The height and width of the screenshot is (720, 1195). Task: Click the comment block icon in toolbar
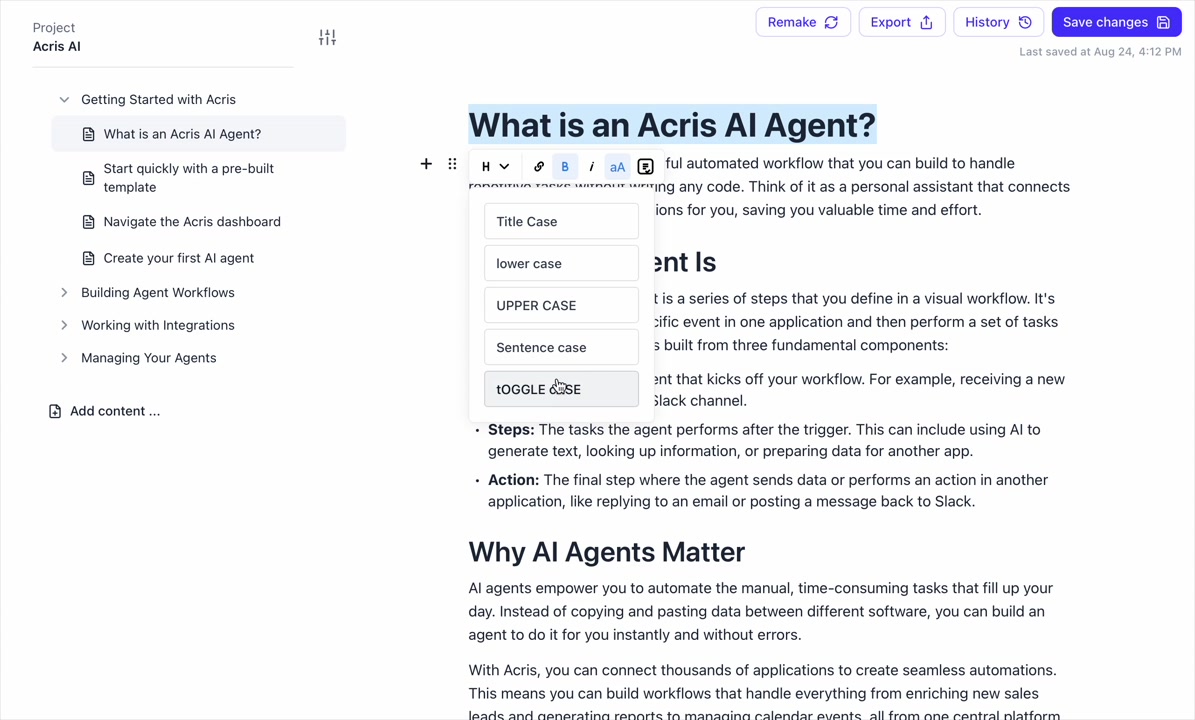coord(646,167)
